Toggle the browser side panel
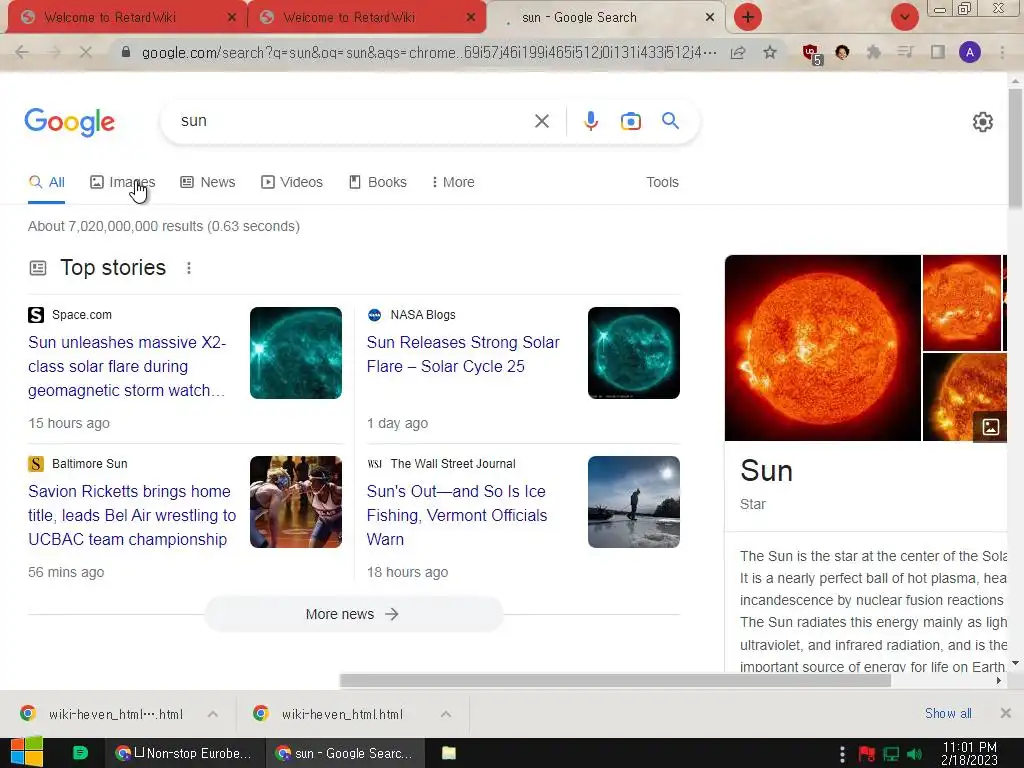The width and height of the screenshot is (1024, 768). click(x=938, y=52)
